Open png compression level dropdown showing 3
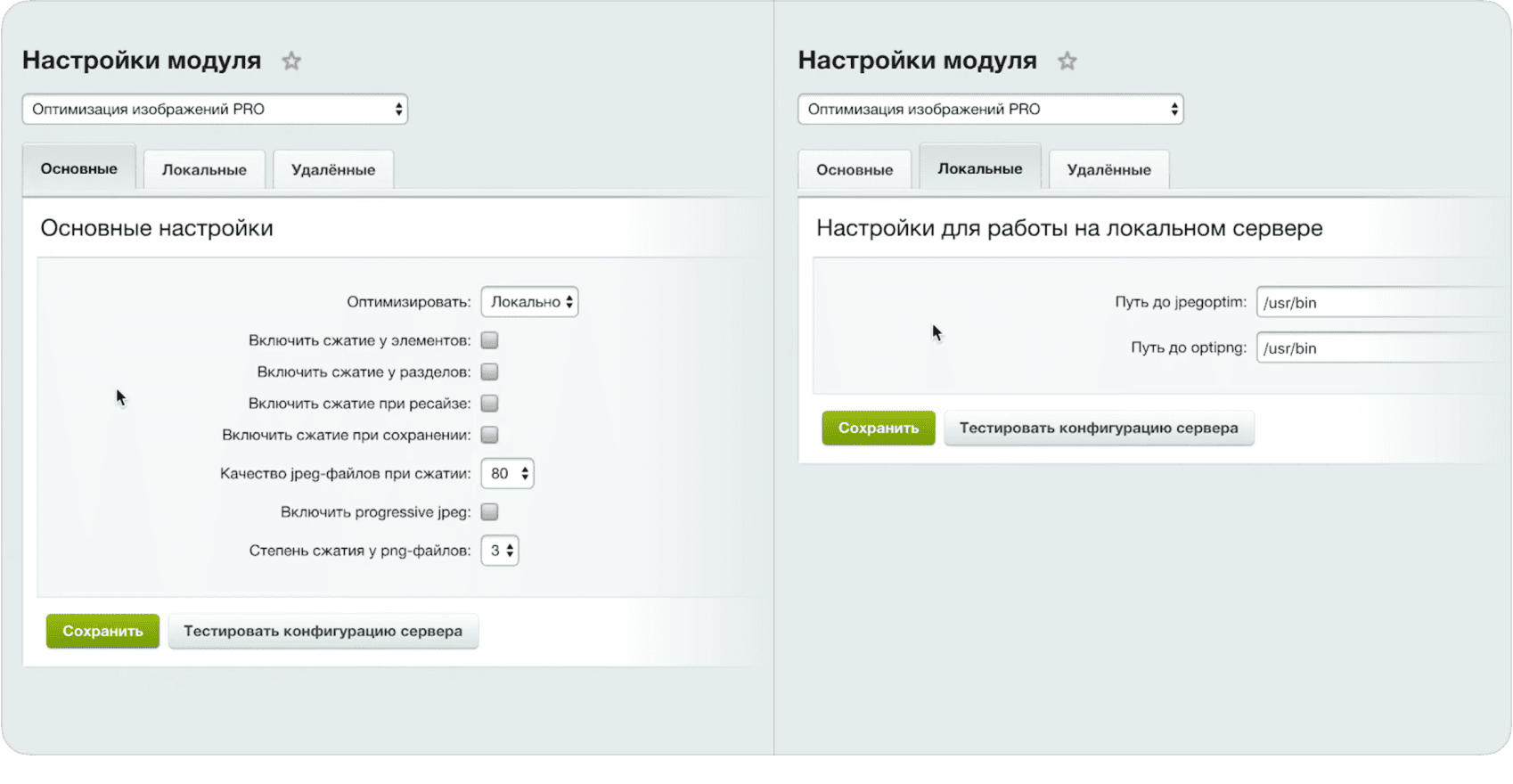The width and height of the screenshot is (1513, 784). (500, 551)
